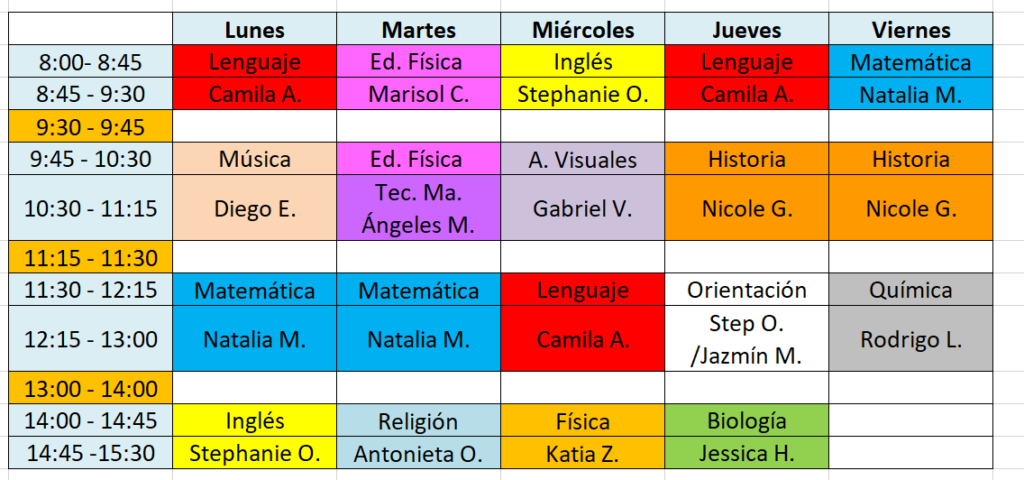Select the Katia Z. cell

583,453
